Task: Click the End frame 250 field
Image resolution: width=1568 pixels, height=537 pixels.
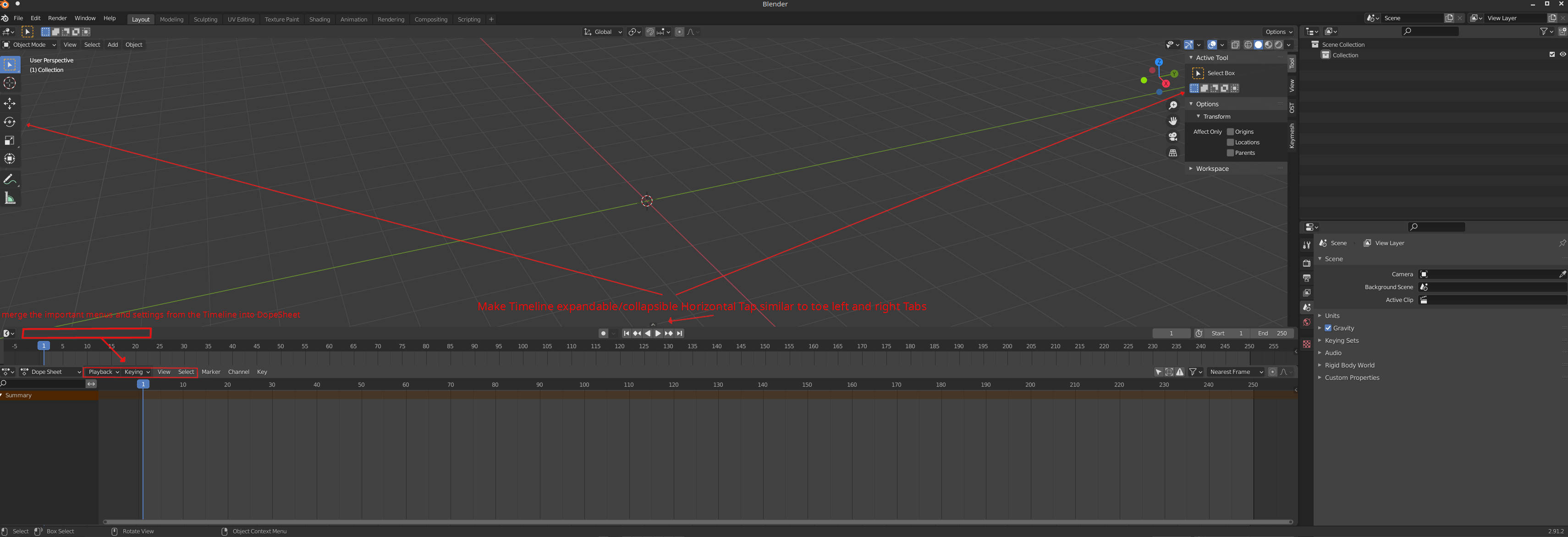Action: [1272, 333]
